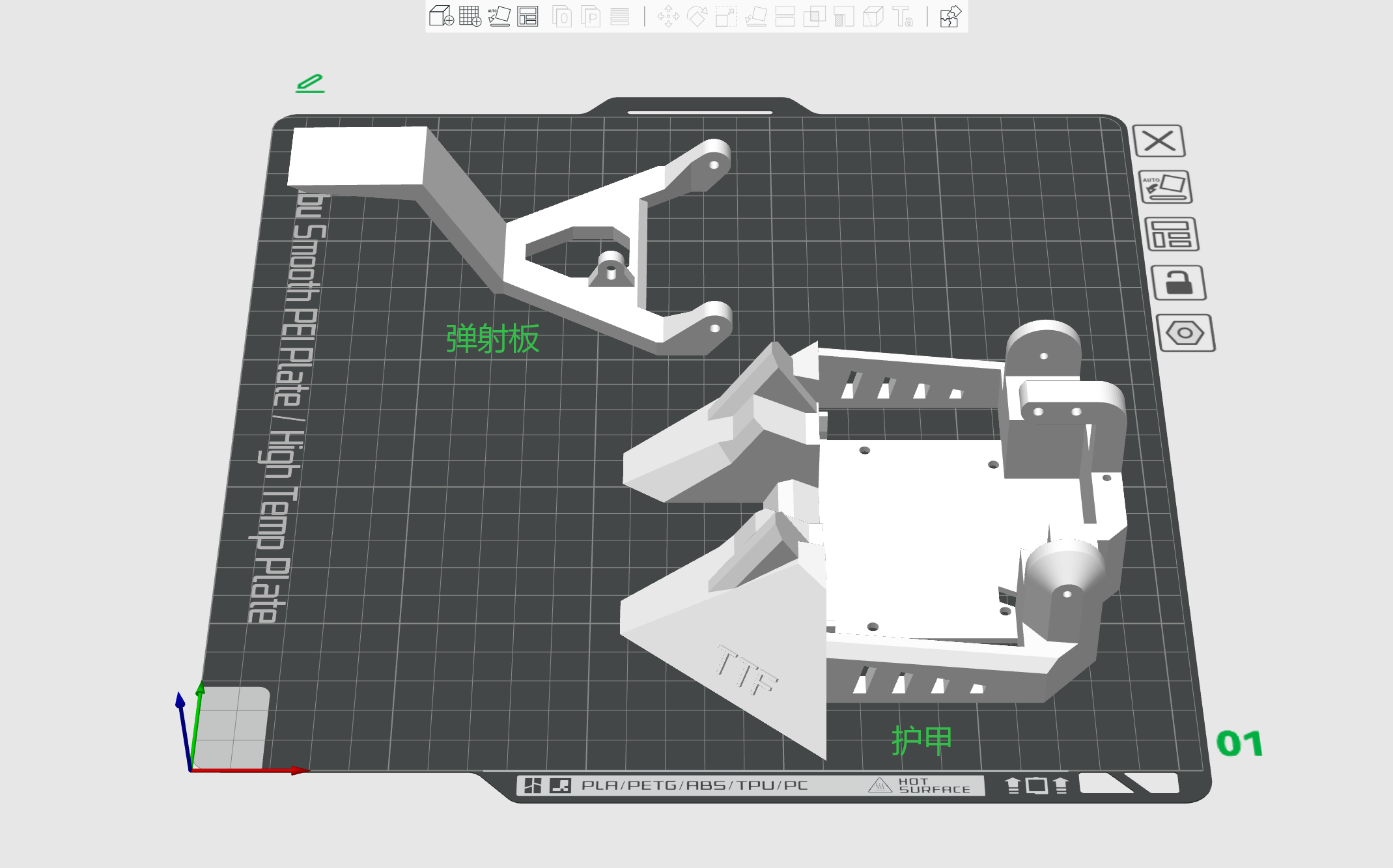
Task: Select the Split to Objects tool
Action: (562, 16)
